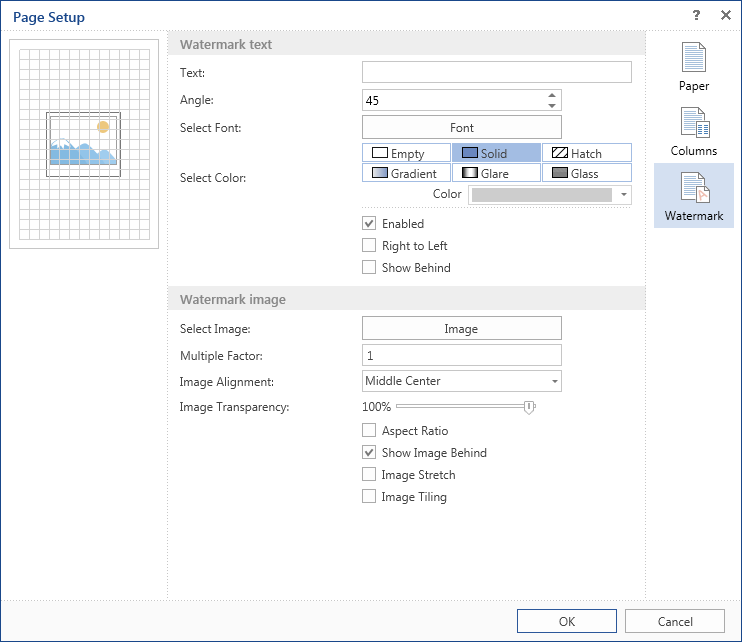The image size is (742, 642).
Task: Check the Image Tiling box
Action: pyautogui.click(x=370, y=497)
